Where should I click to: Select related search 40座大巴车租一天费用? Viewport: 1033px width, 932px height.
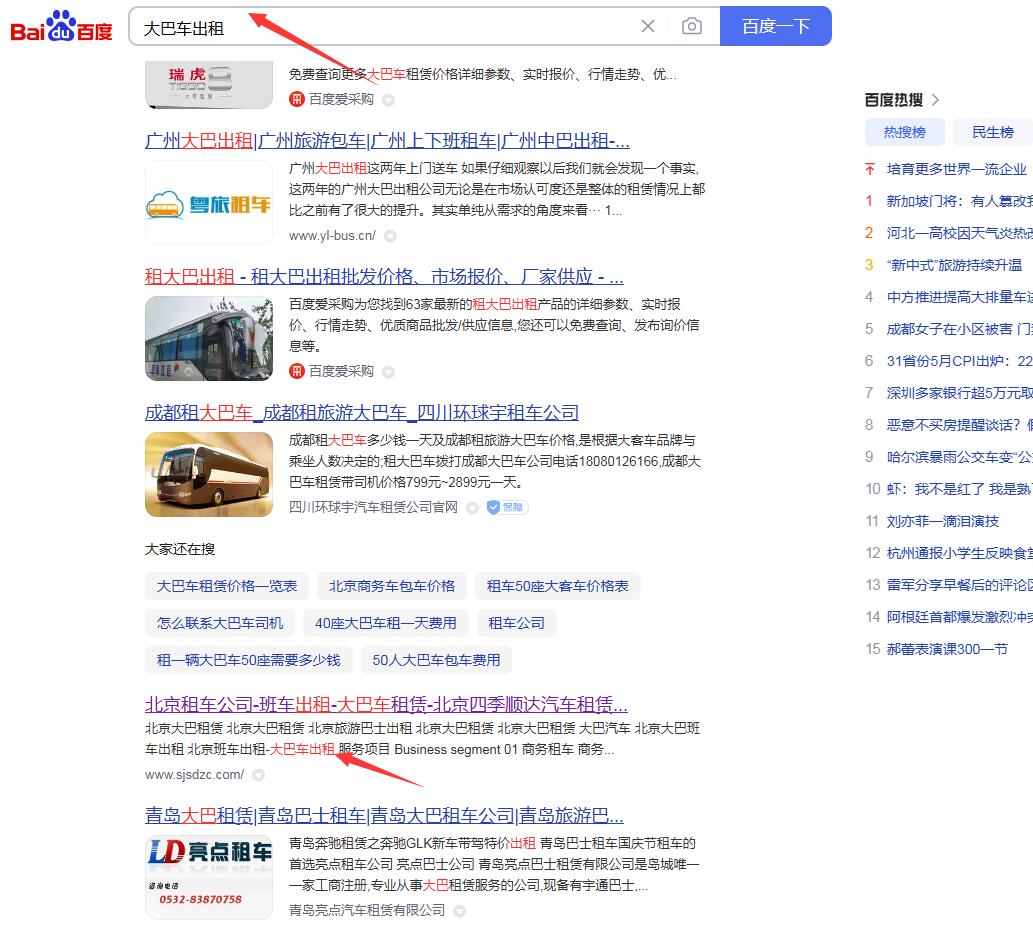(385, 623)
